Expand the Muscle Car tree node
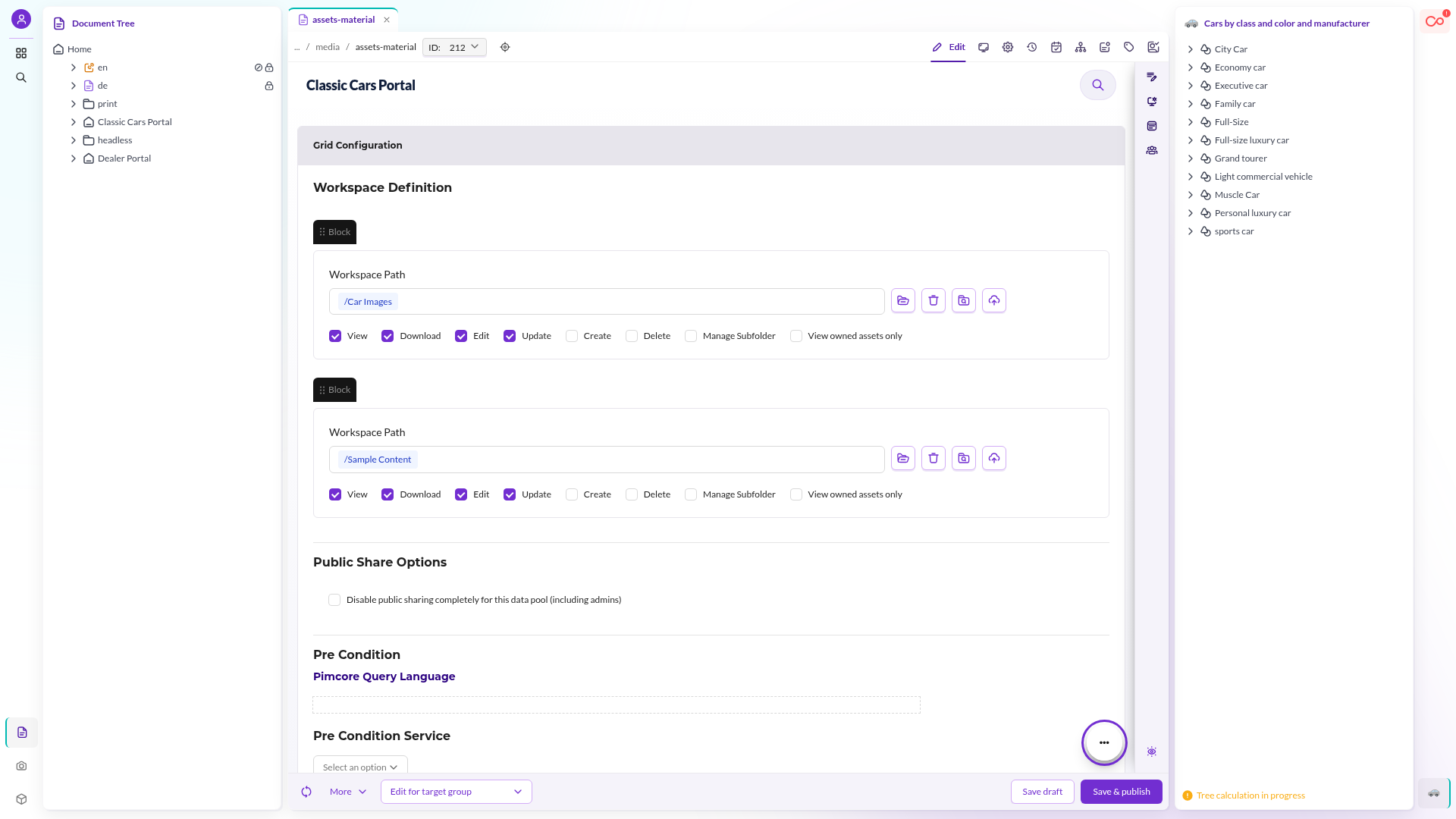Image resolution: width=1456 pixels, height=819 pixels. (1191, 195)
